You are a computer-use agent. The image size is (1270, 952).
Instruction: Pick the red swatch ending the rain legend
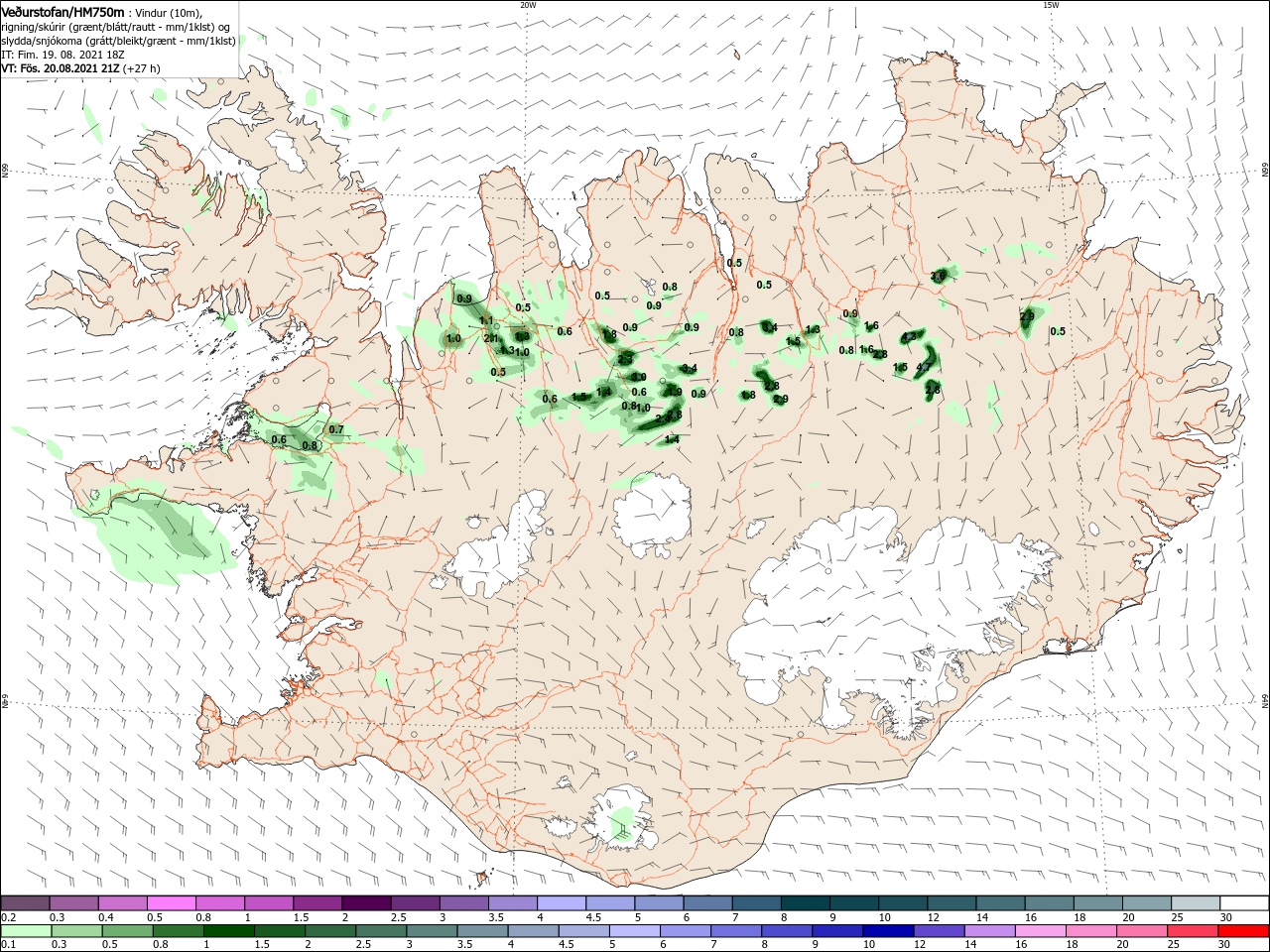(1243, 931)
